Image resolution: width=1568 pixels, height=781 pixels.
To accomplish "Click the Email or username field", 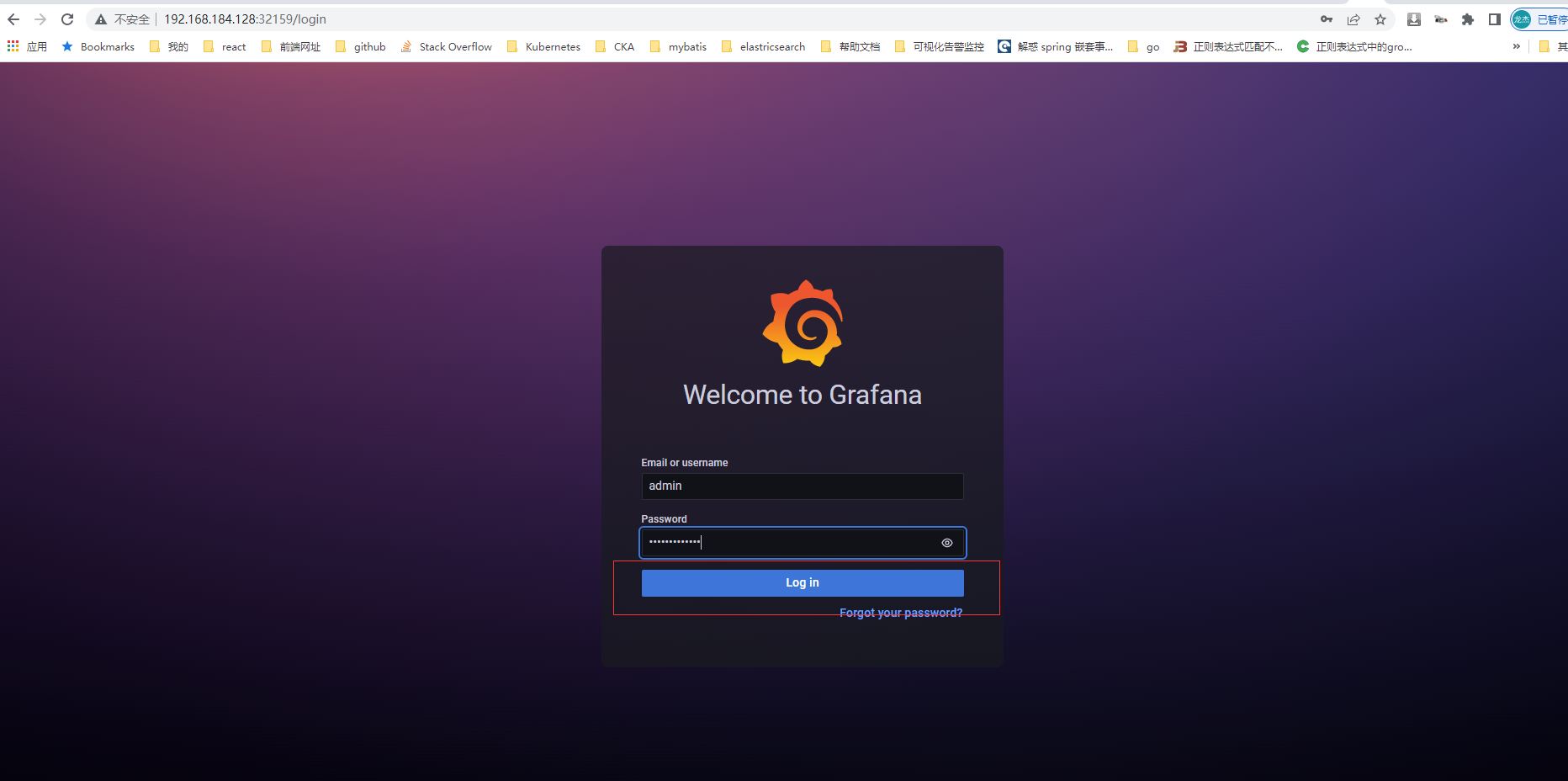I will click(803, 486).
